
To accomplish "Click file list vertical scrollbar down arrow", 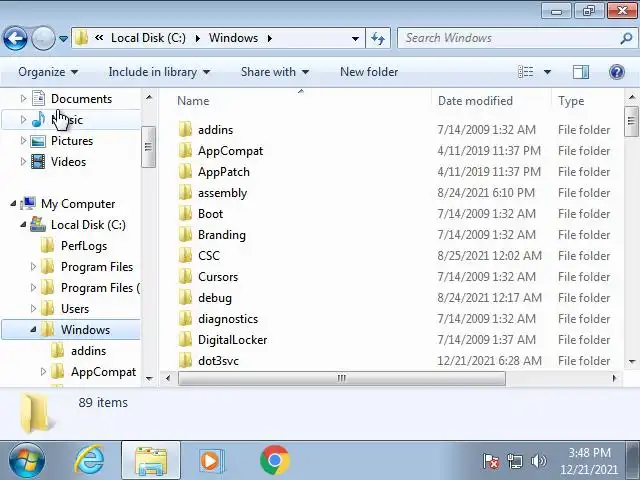I will 632,361.
